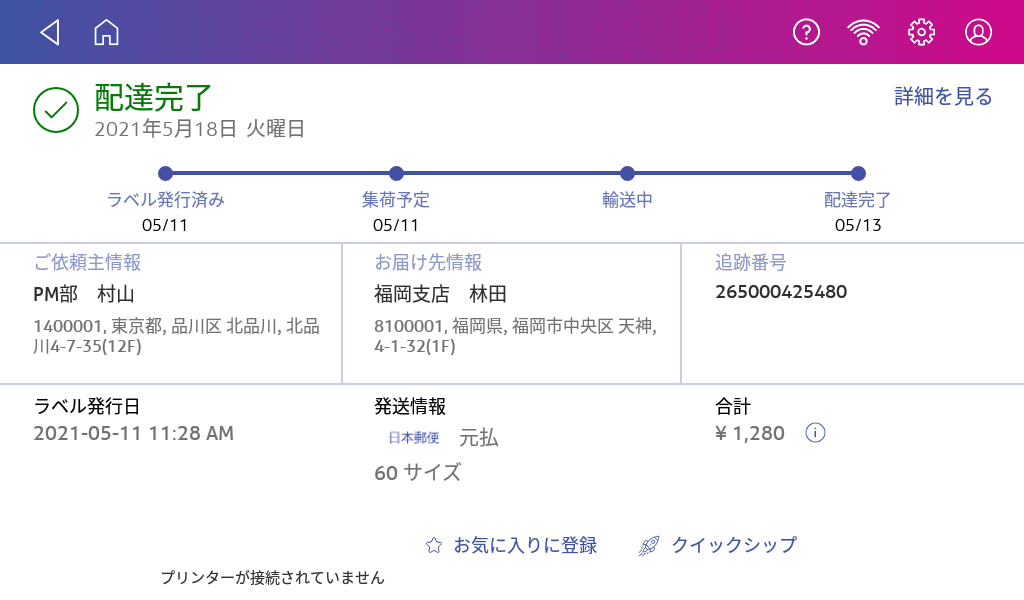Select the rocket QuickShip icon
This screenshot has width=1024, height=600.
point(651,545)
